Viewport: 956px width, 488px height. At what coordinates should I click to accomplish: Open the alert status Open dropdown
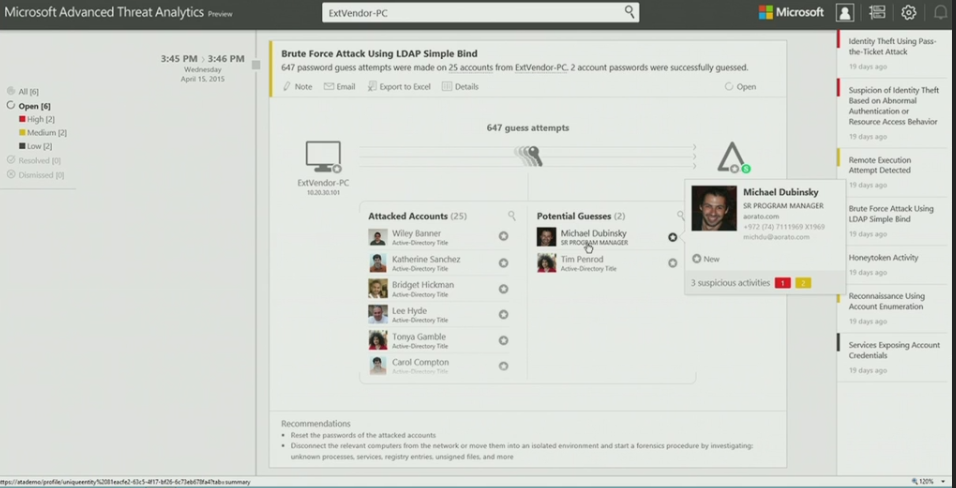pos(740,87)
